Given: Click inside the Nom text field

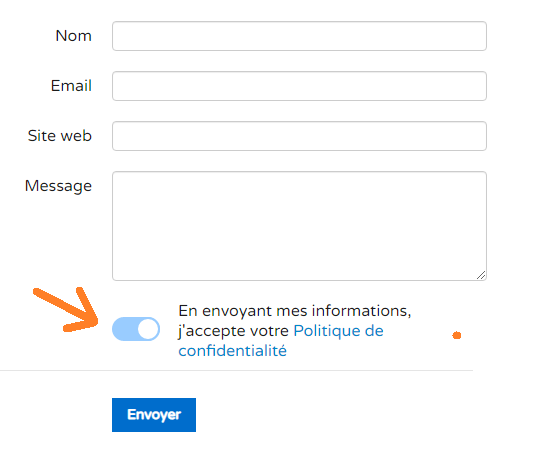Looking at the screenshot, I should click(x=299, y=36).
